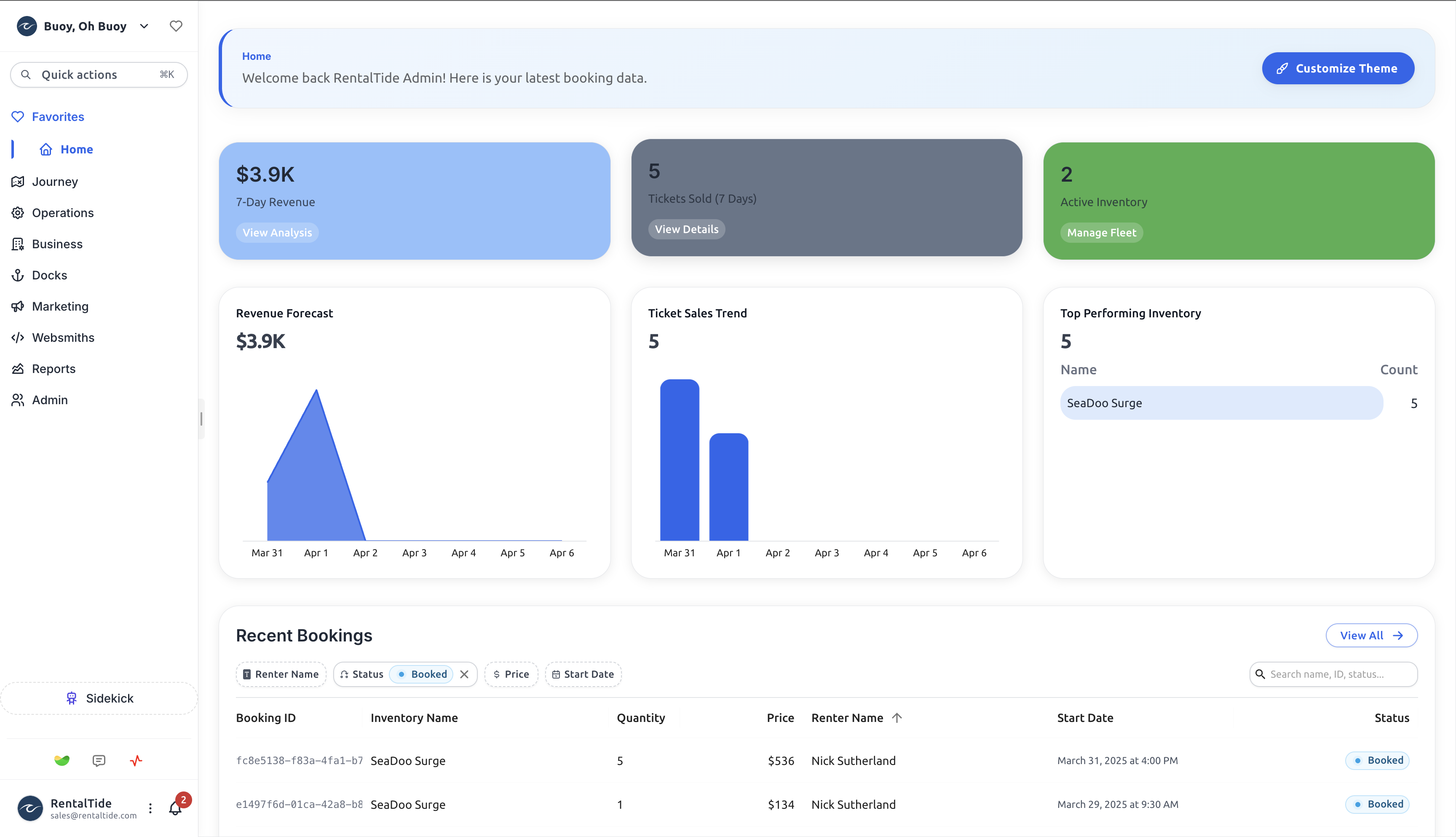Sort by the Quantity column header
This screenshot has height=837, width=1456.
pyautogui.click(x=641, y=718)
